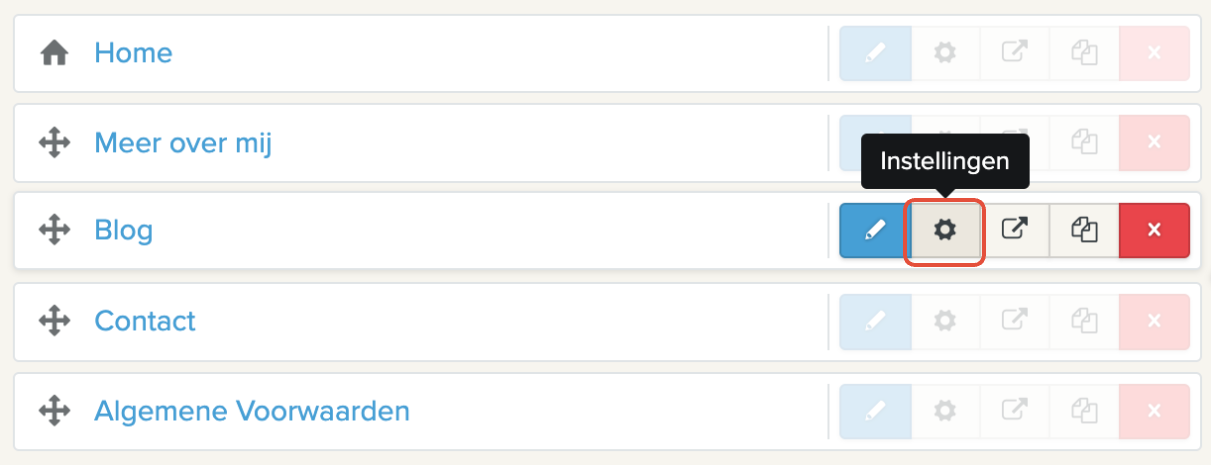This screenshot has width=1211, height=465.
Task: Open the Meer over mij page link
Action: click(183, 143)
